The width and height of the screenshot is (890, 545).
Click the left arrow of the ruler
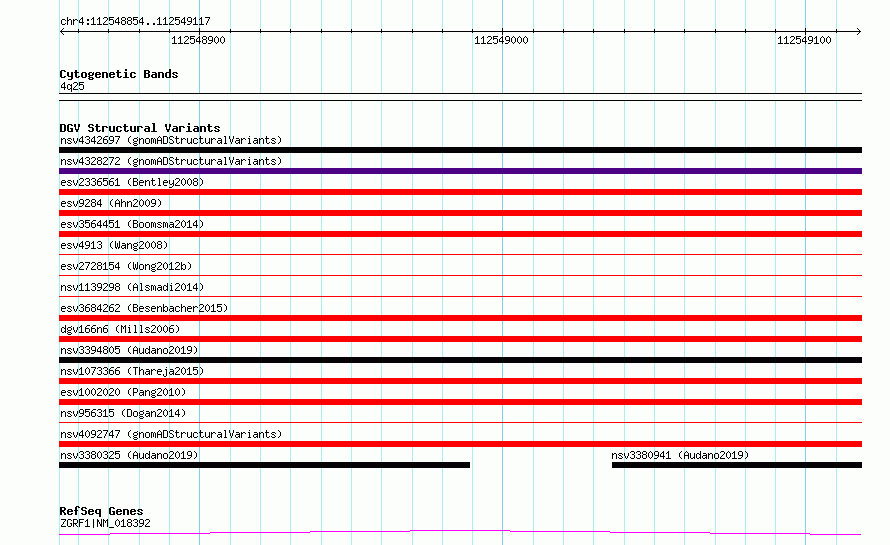62,31
